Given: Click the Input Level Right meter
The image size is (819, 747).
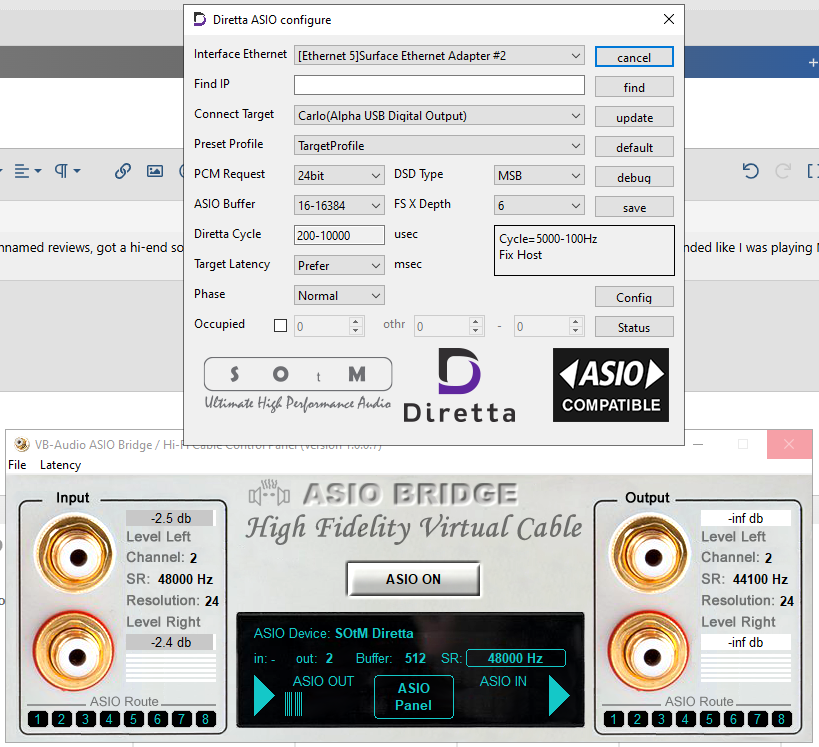Looking at the screenshot, I should [170, 642].
